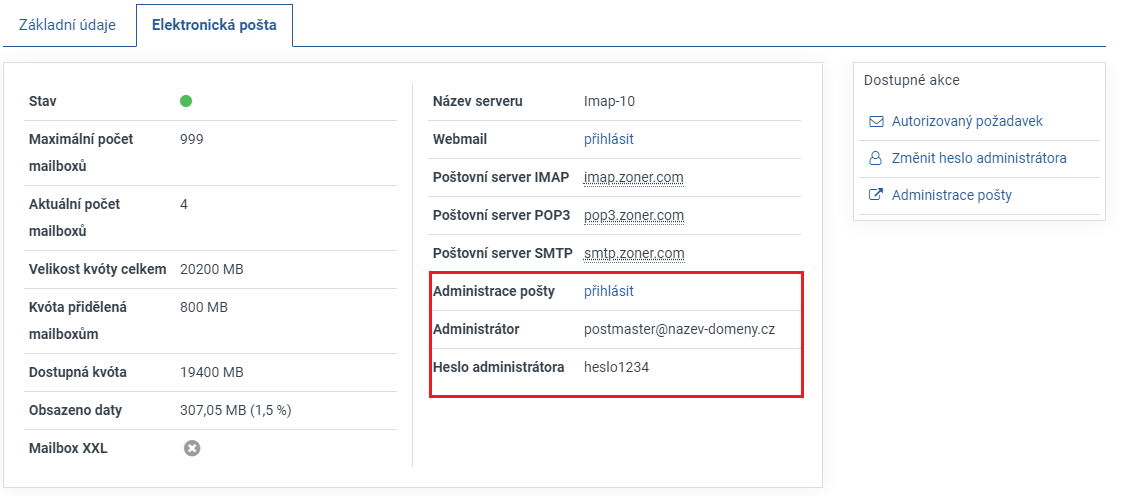Open the Autorizovaný požadavek action
Viewport: 1122px width, 496px height.
(967, 121)
